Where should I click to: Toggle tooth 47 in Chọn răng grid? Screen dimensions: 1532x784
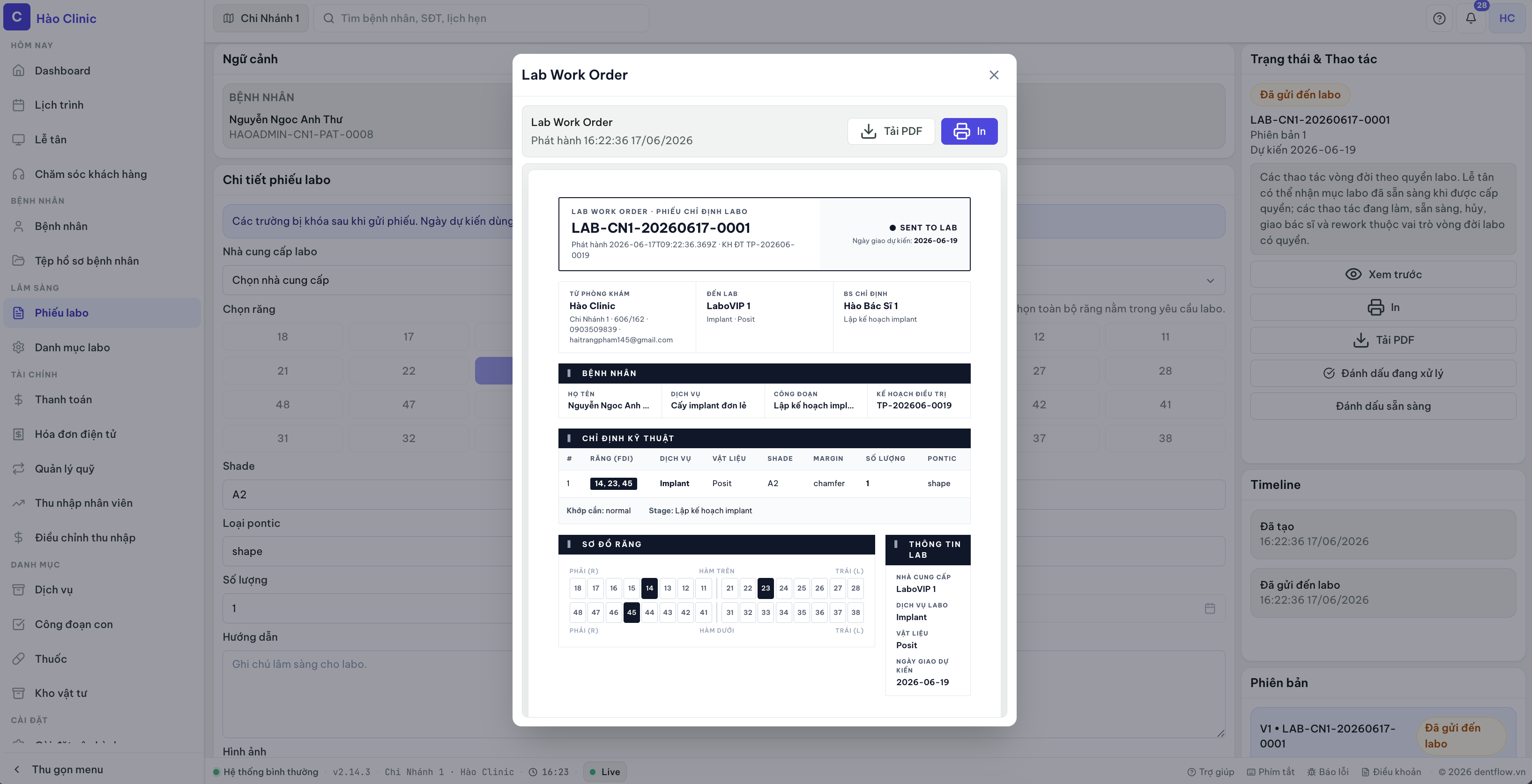[409, 405]
